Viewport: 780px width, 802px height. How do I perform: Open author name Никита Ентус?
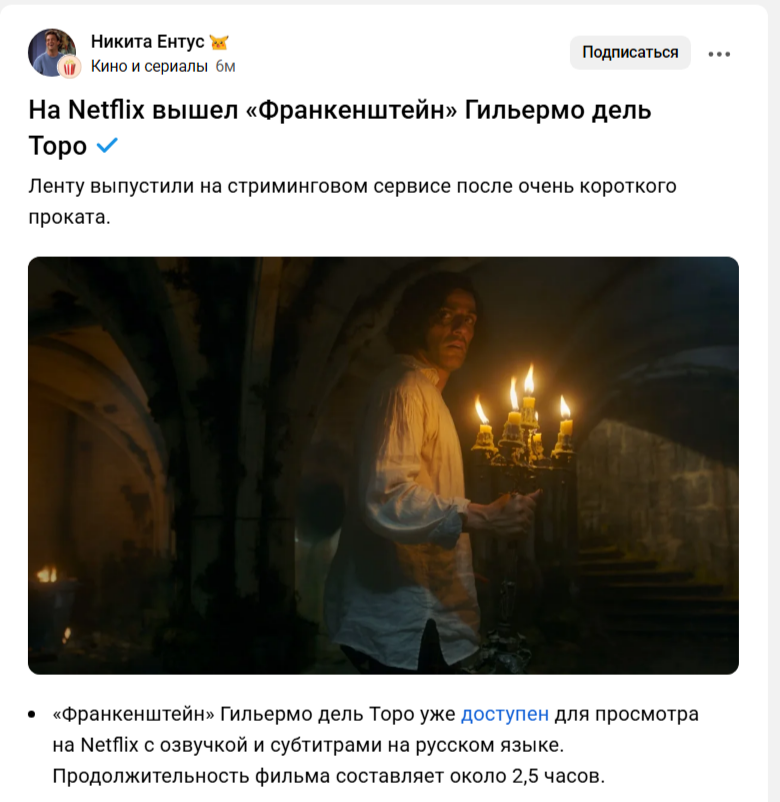point(147,41)
